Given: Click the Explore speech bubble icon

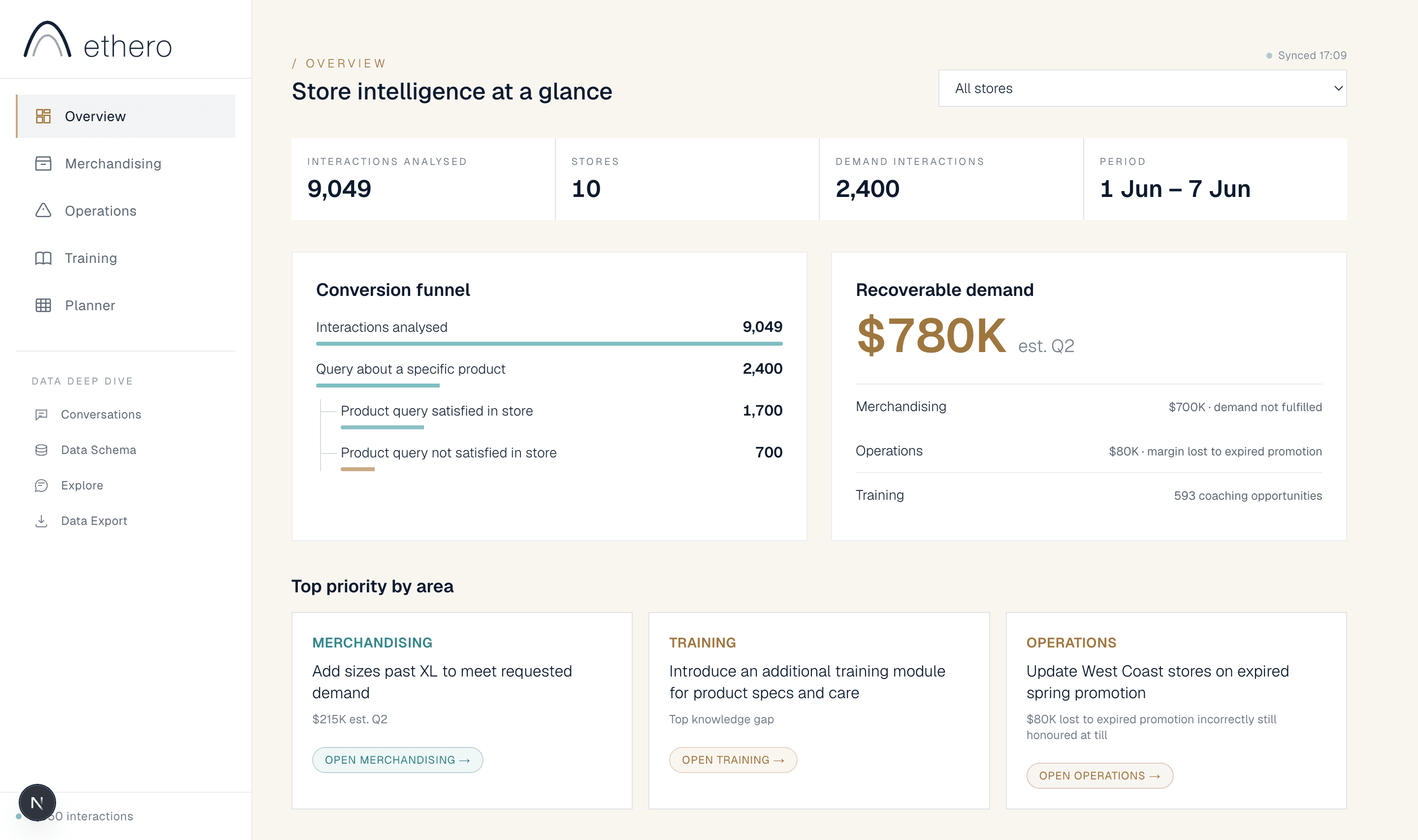Looking at the screenshot, I should pos(41,485).
